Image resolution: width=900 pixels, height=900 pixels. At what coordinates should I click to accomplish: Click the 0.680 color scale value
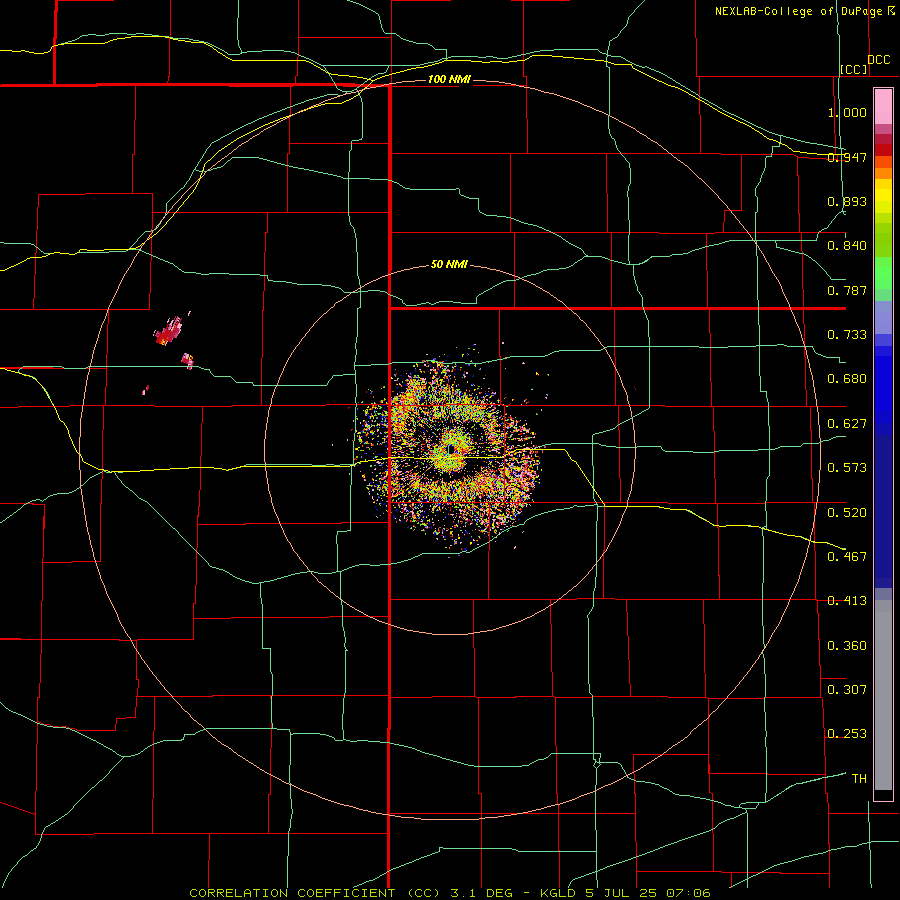coord(847,379)
